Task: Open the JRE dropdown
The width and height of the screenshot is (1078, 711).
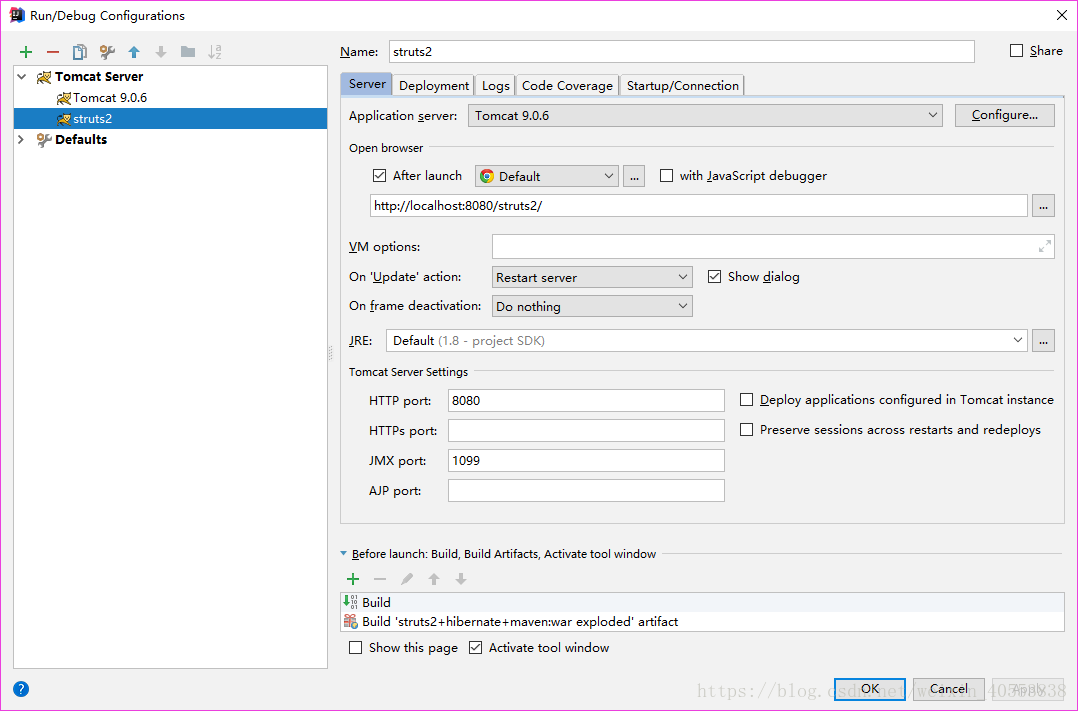Action: [x=707, y=340]
